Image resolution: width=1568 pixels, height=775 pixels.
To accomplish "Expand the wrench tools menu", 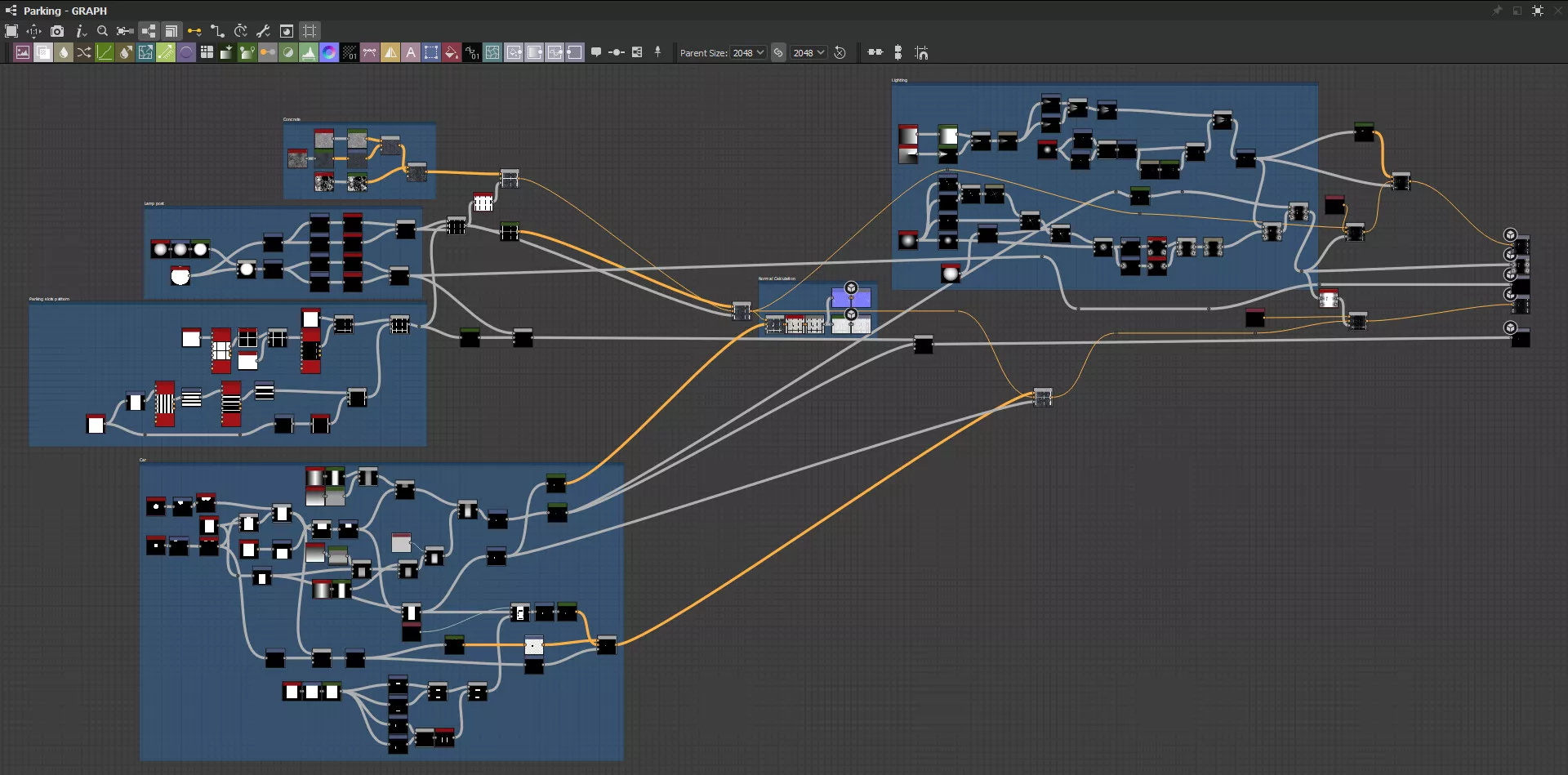I will coord(263,31).
